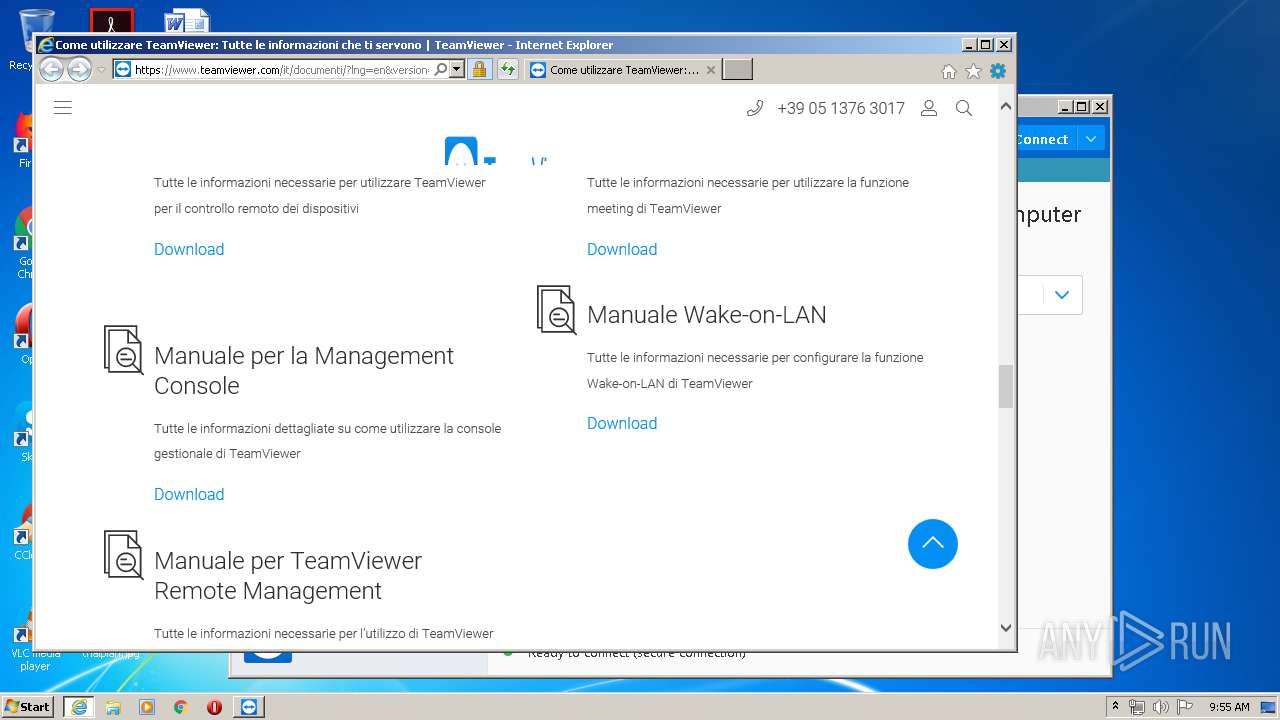The width and height of the screenshot is (1280, 720).
Task: Click the 'Manuale per la Management Console' heading
Action: (304, 371)
